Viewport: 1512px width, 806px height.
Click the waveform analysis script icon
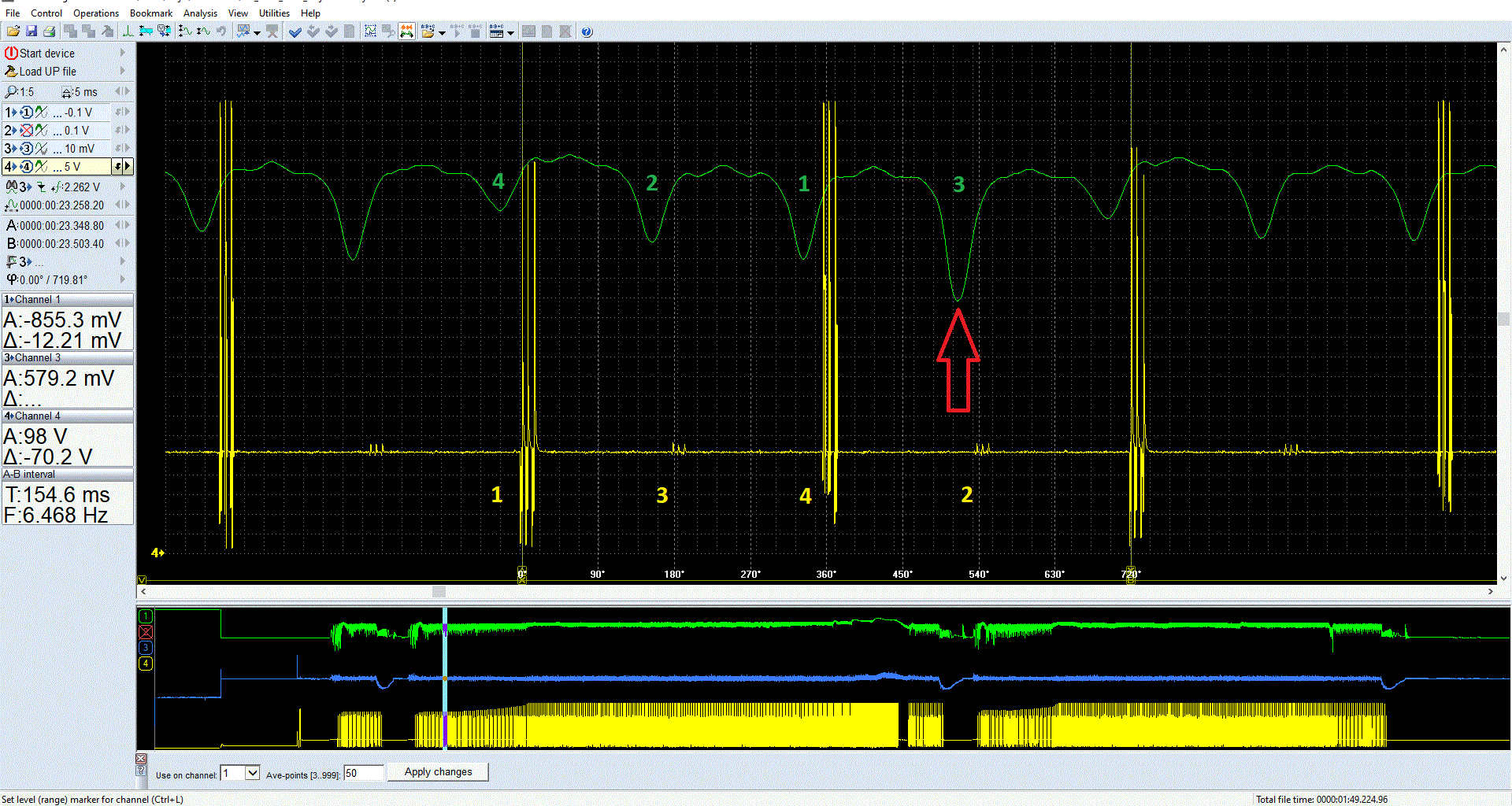(243, 31)
